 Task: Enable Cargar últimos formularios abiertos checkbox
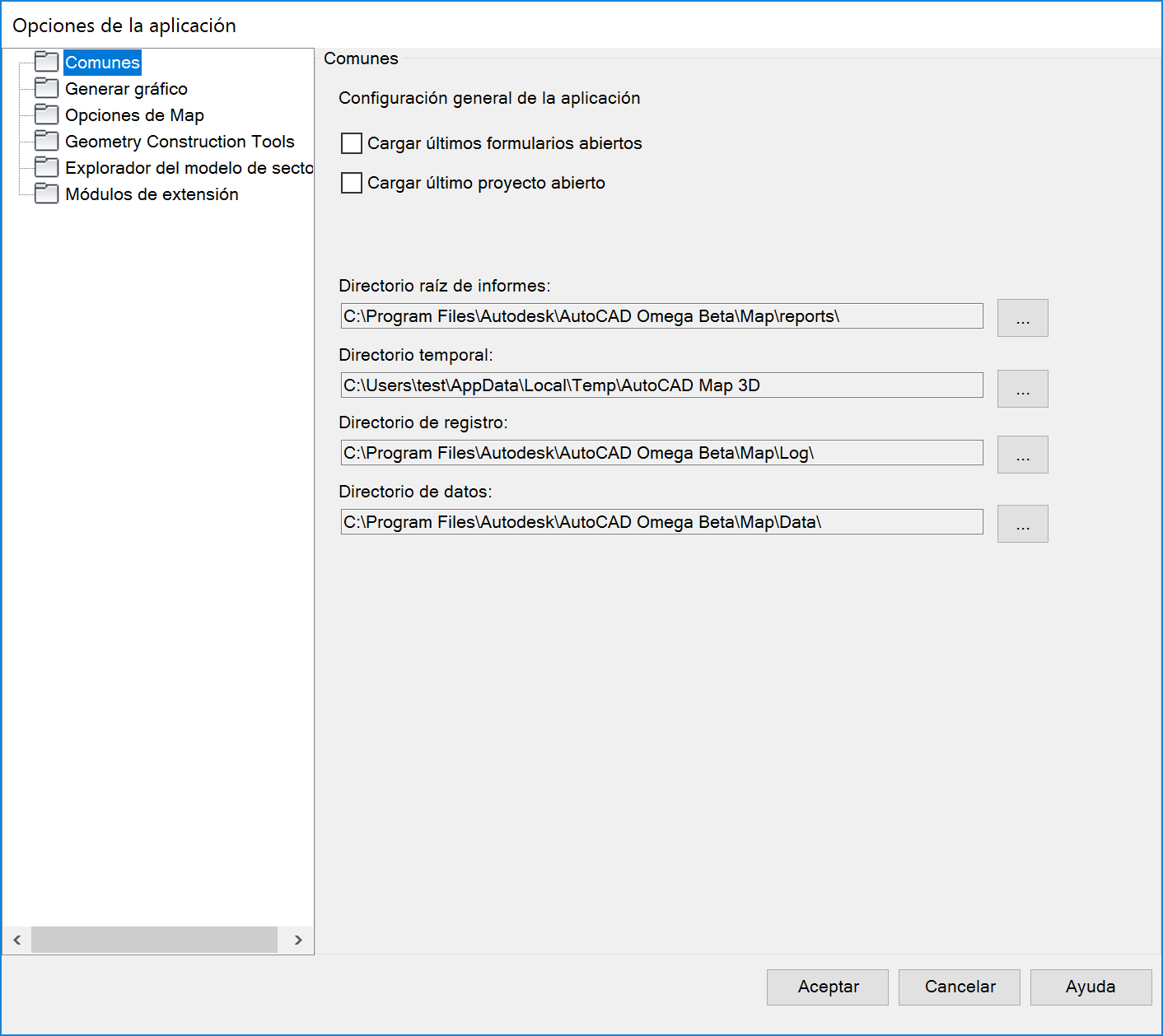[352, 143]
